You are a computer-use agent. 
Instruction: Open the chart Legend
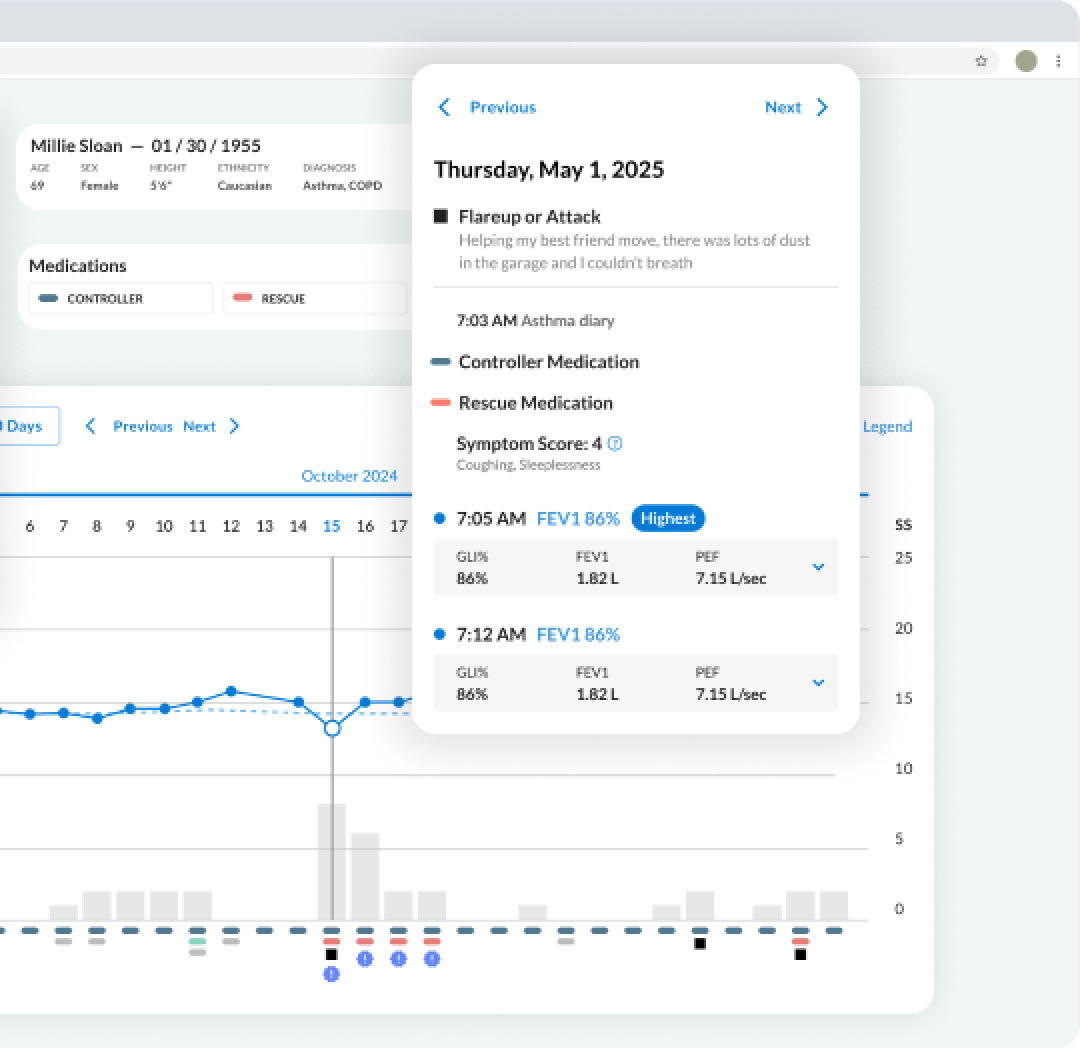click(887, 426)
